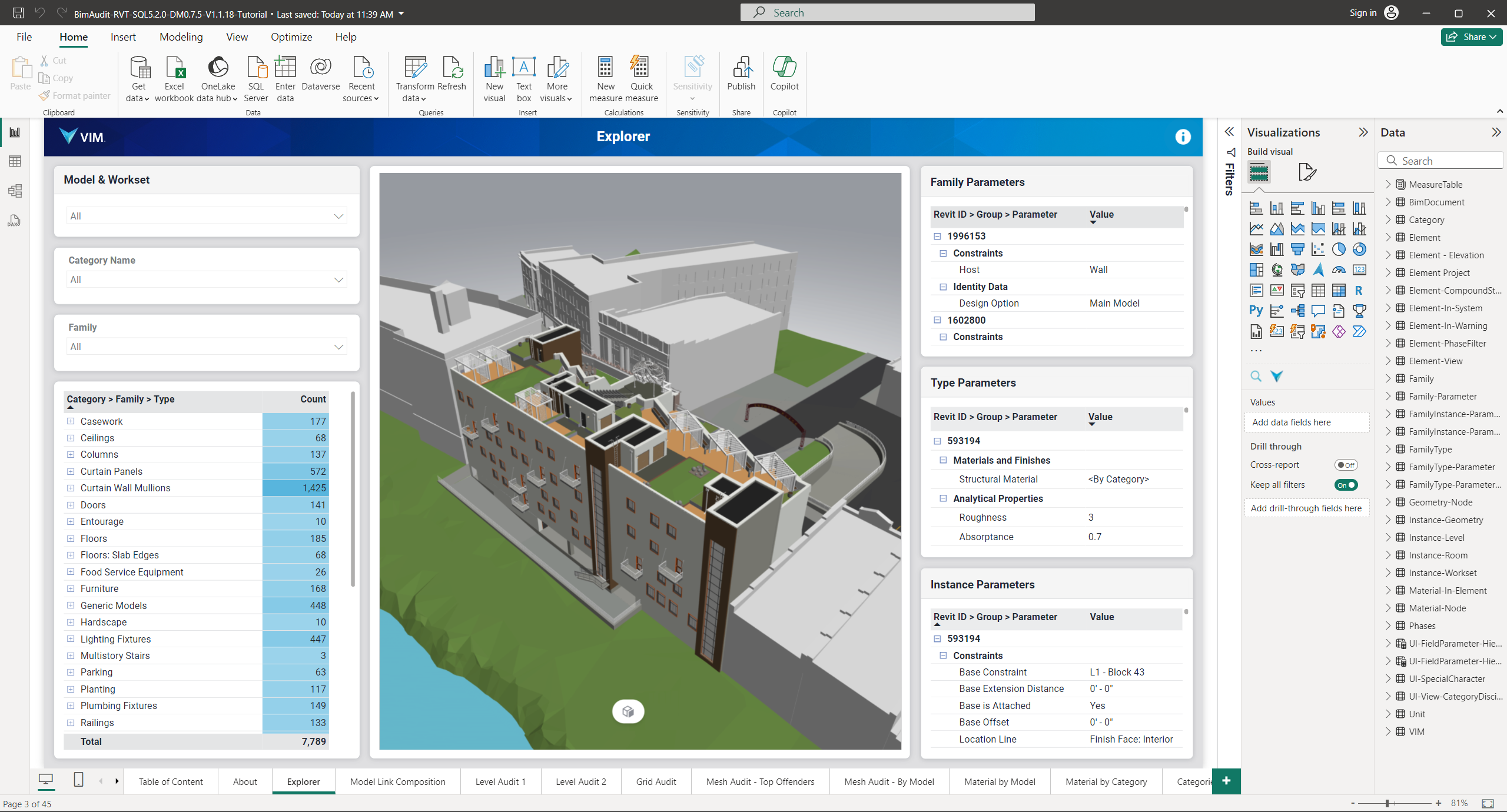Toggle the Keep all filters switch on

(1347, 484)
